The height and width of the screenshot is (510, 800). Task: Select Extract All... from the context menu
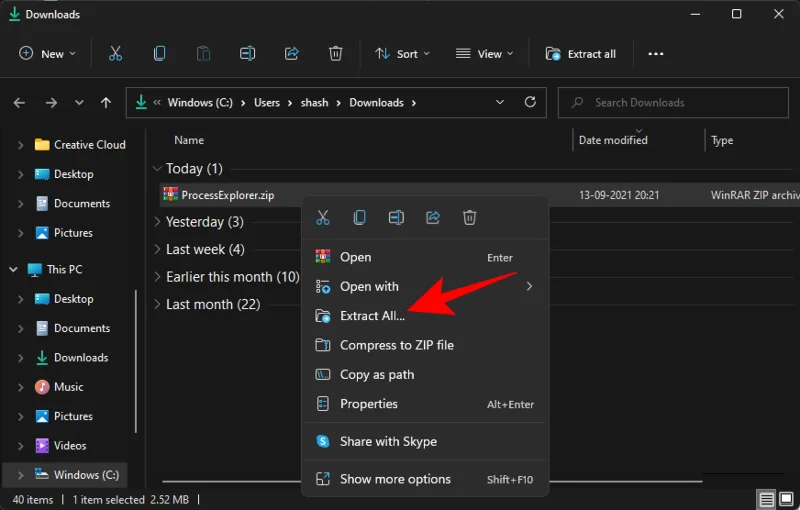point(372,315)
